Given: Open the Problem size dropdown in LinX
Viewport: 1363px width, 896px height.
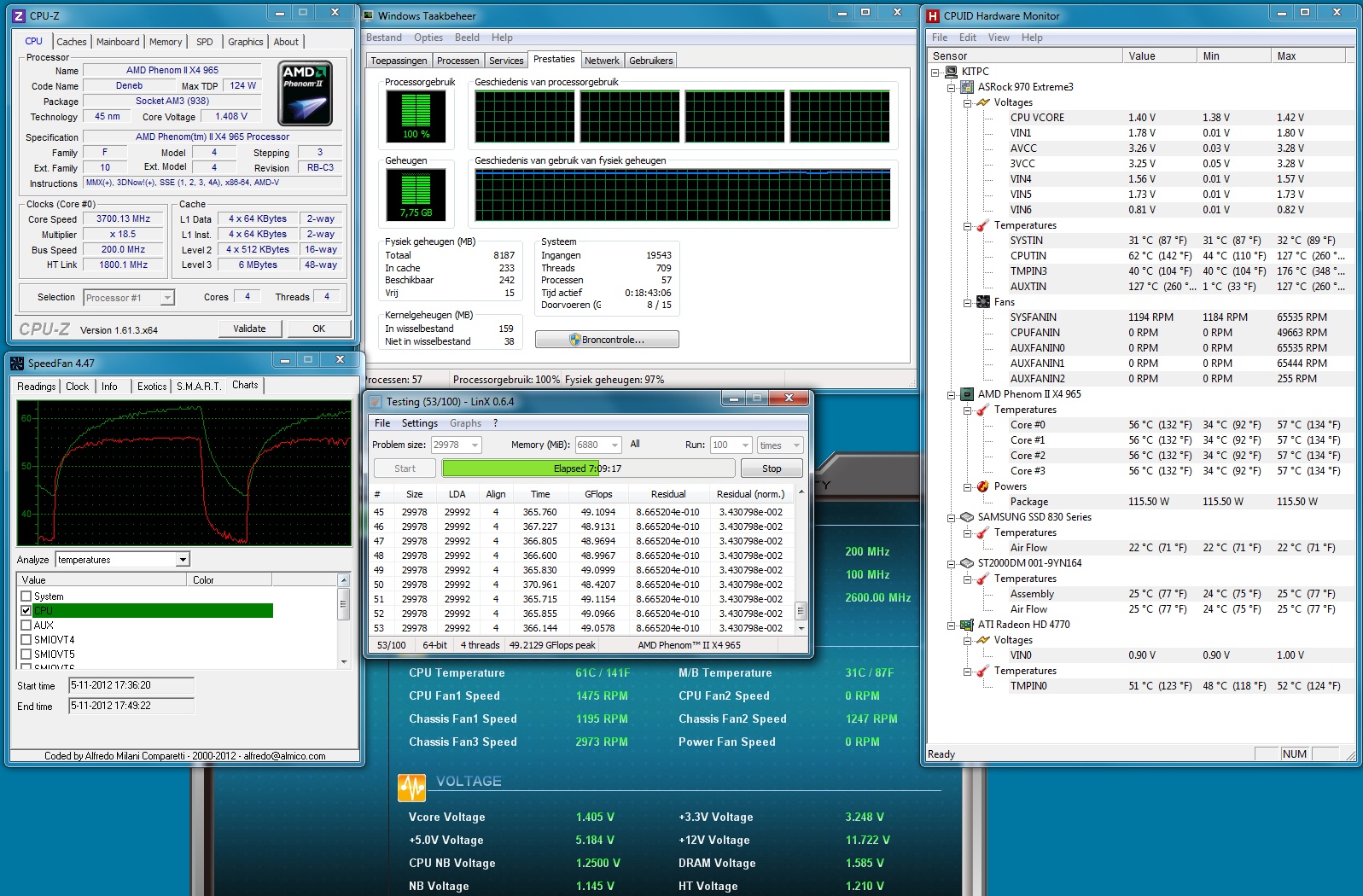Looking at the screenshot, I should [x=475, y=445].
